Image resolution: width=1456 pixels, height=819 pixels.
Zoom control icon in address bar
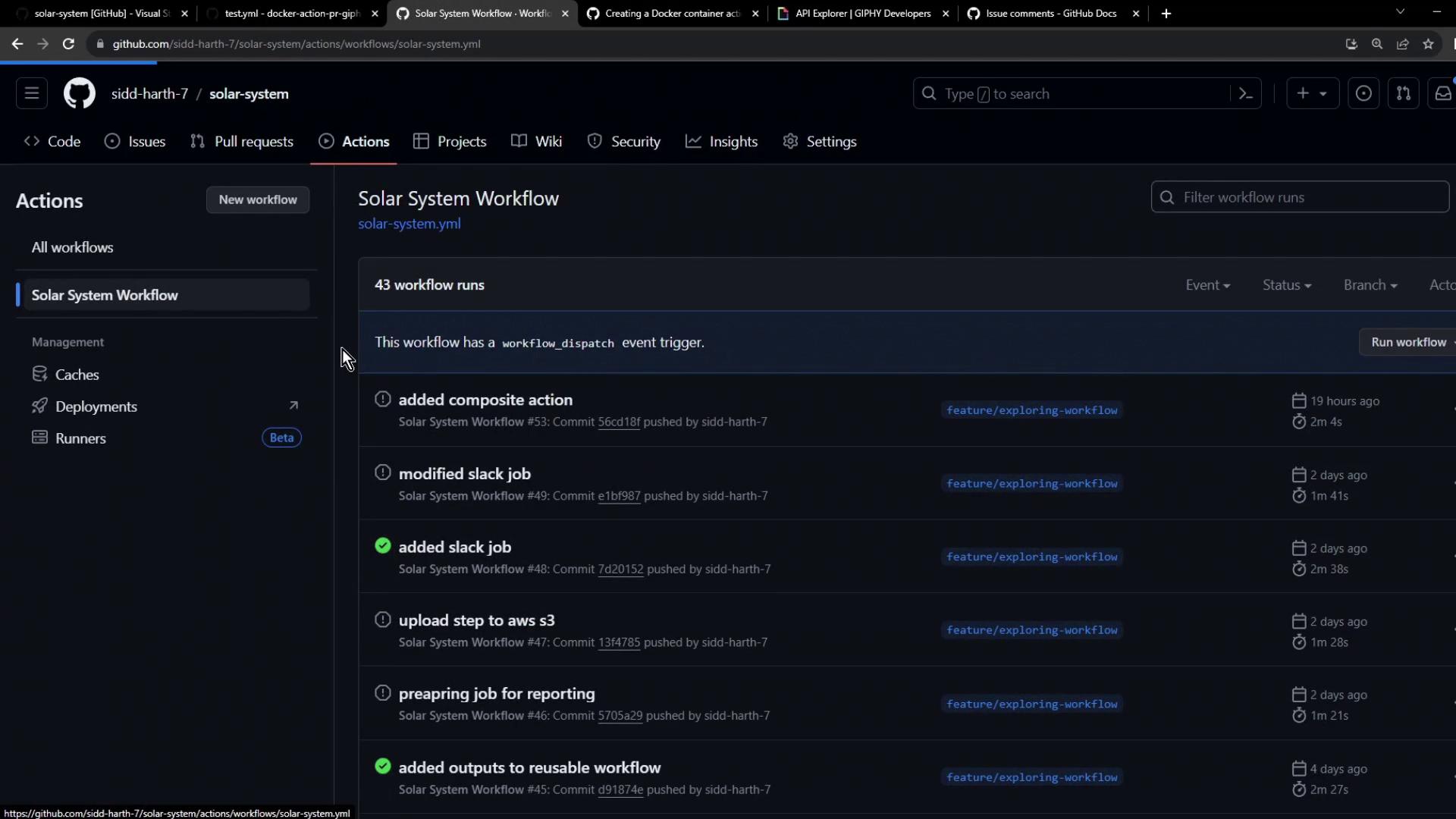(1377, 44)
